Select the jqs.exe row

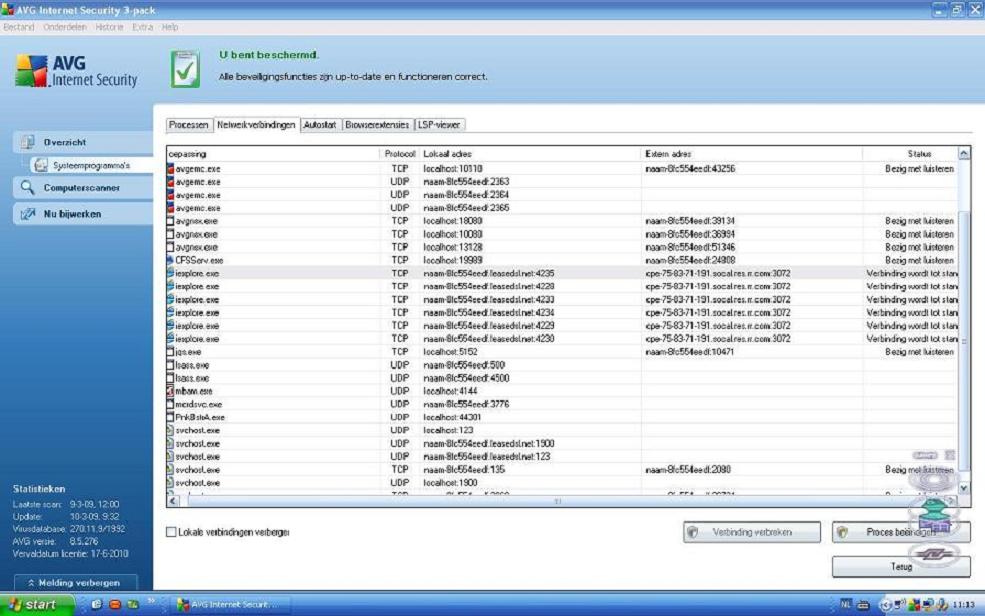tap(562, 352)
